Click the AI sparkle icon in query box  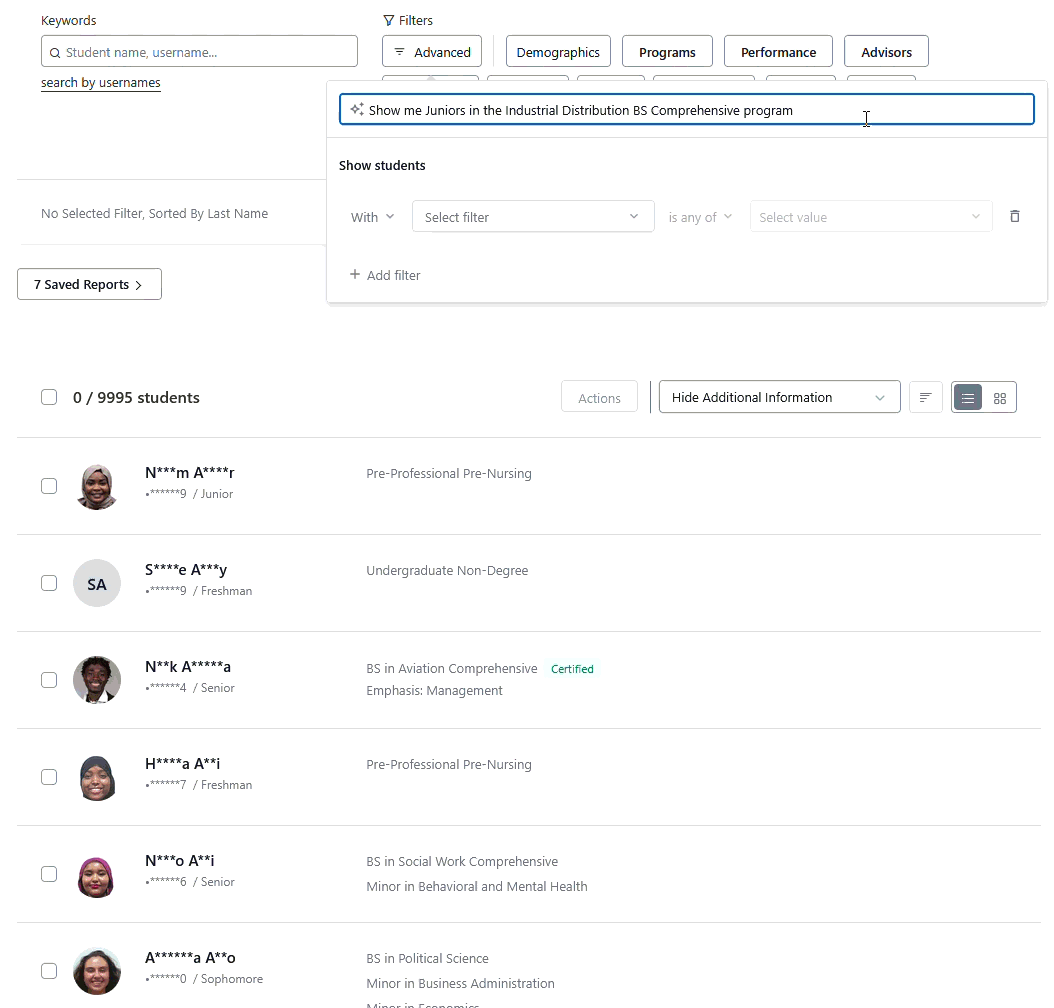point(357,109)
